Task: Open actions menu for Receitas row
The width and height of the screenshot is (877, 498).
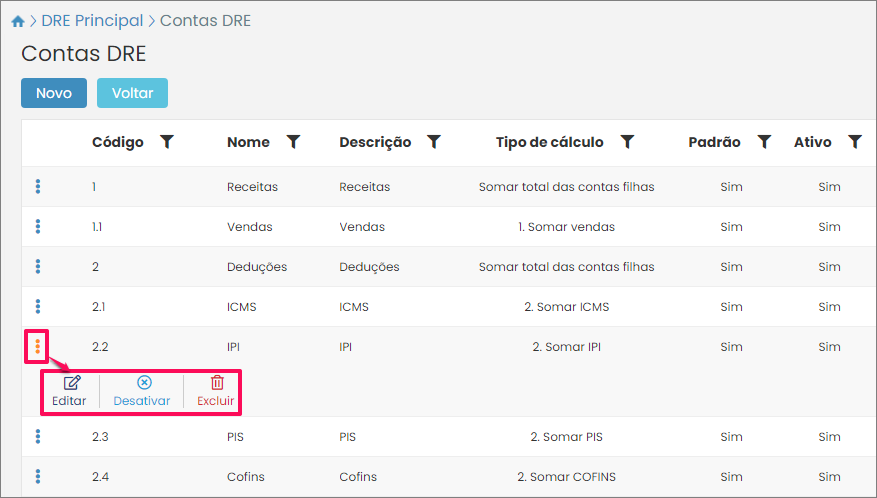Action: point(38,186)
